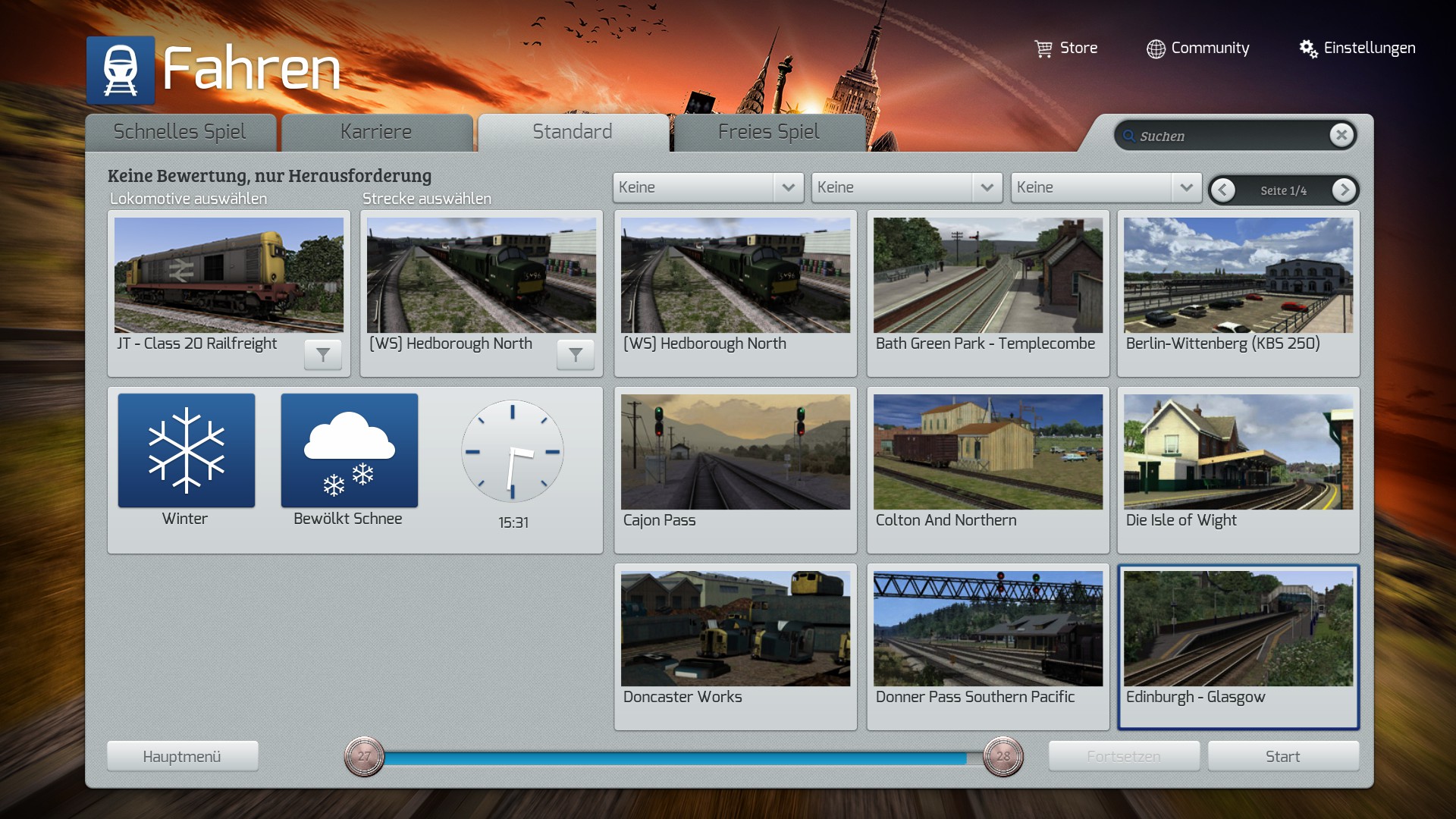Click the Winter season snowflake icon
Viewport: 1456px width, 819px height.
pos(187,450)
